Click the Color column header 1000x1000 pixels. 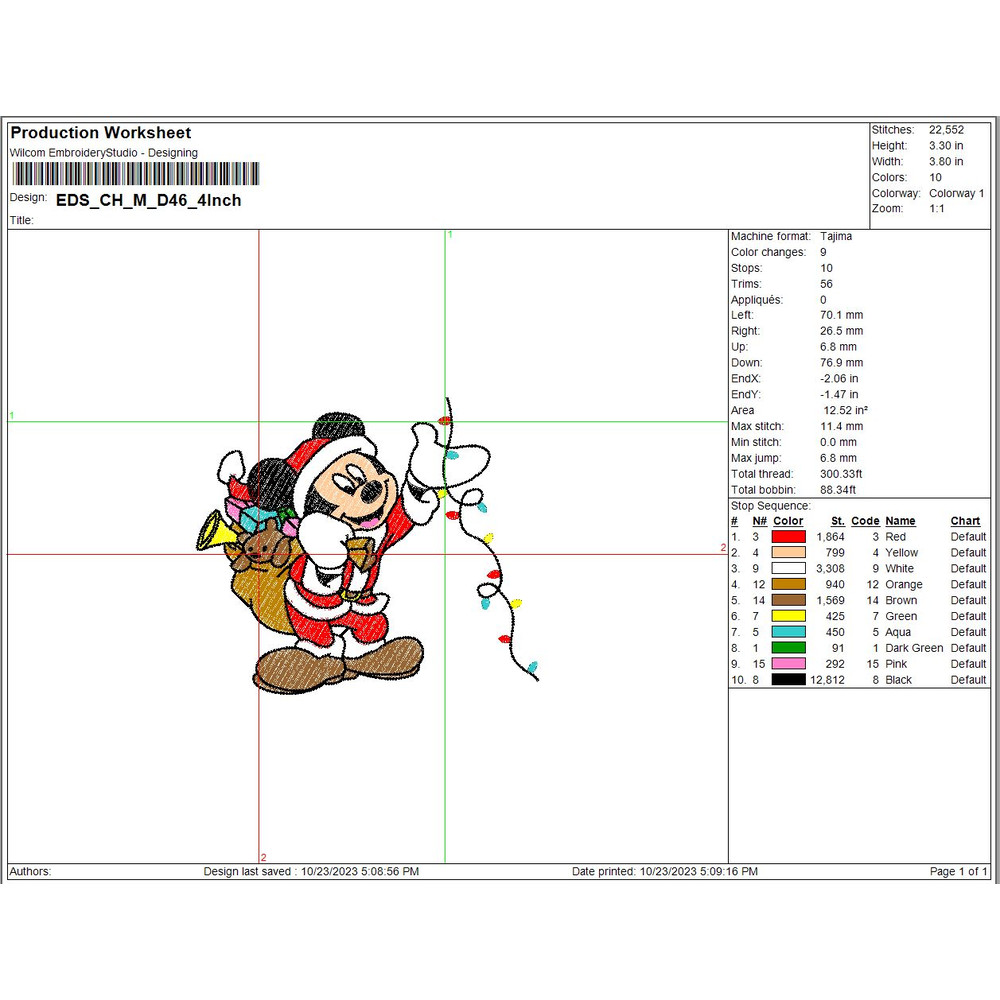pyautogui.click(x=788, y=521)
